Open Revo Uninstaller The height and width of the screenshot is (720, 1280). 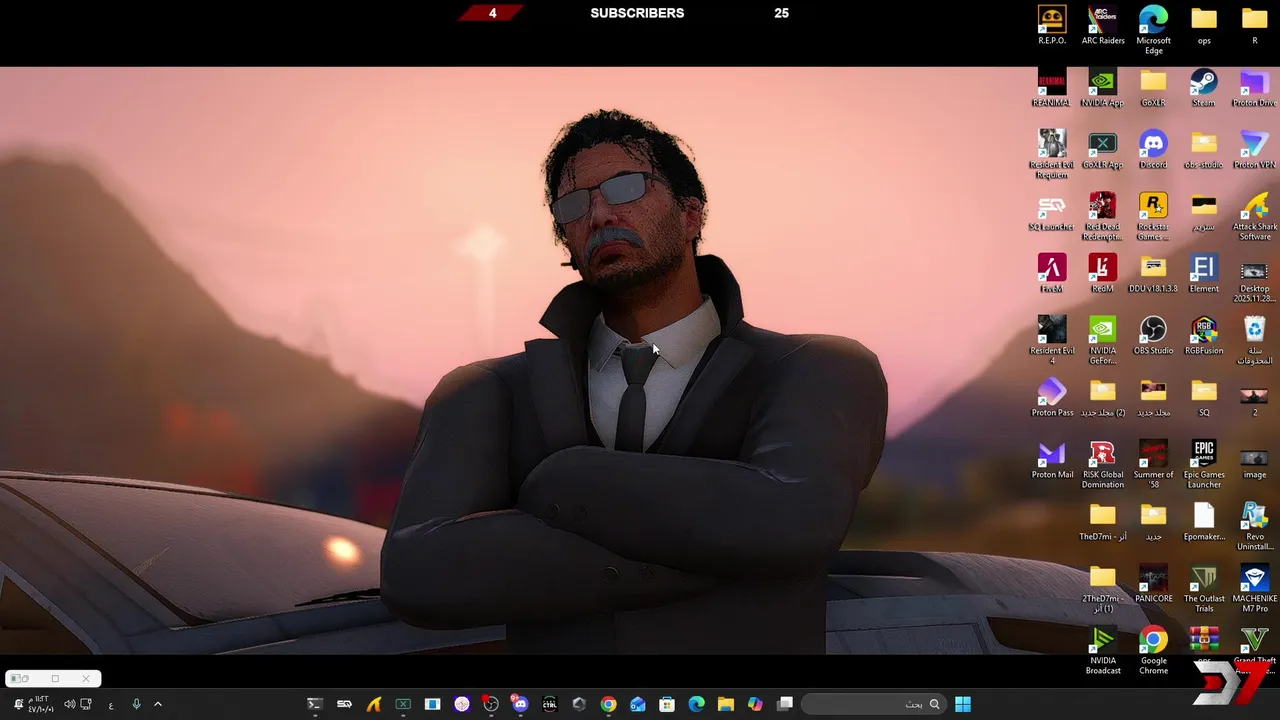[x=1254, y=526]
